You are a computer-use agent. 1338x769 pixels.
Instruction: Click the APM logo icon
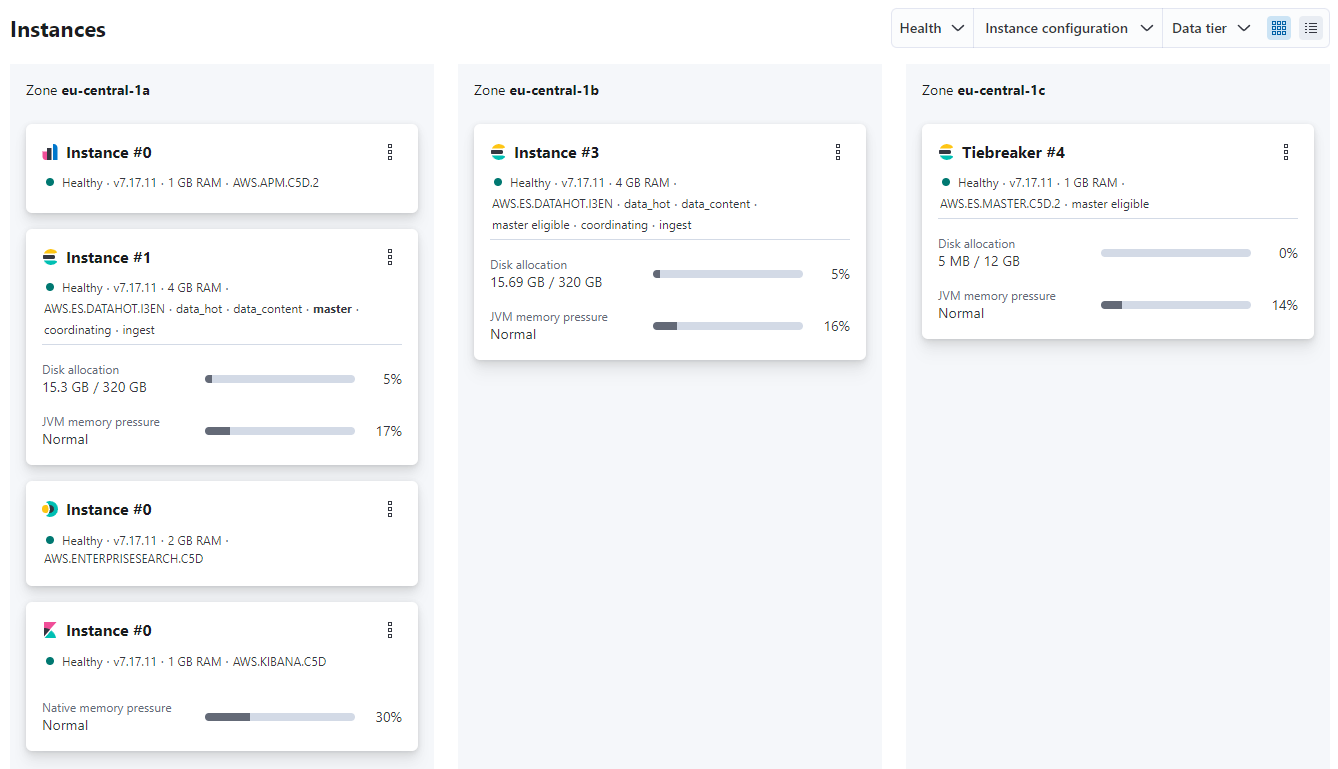coord(50,152)
